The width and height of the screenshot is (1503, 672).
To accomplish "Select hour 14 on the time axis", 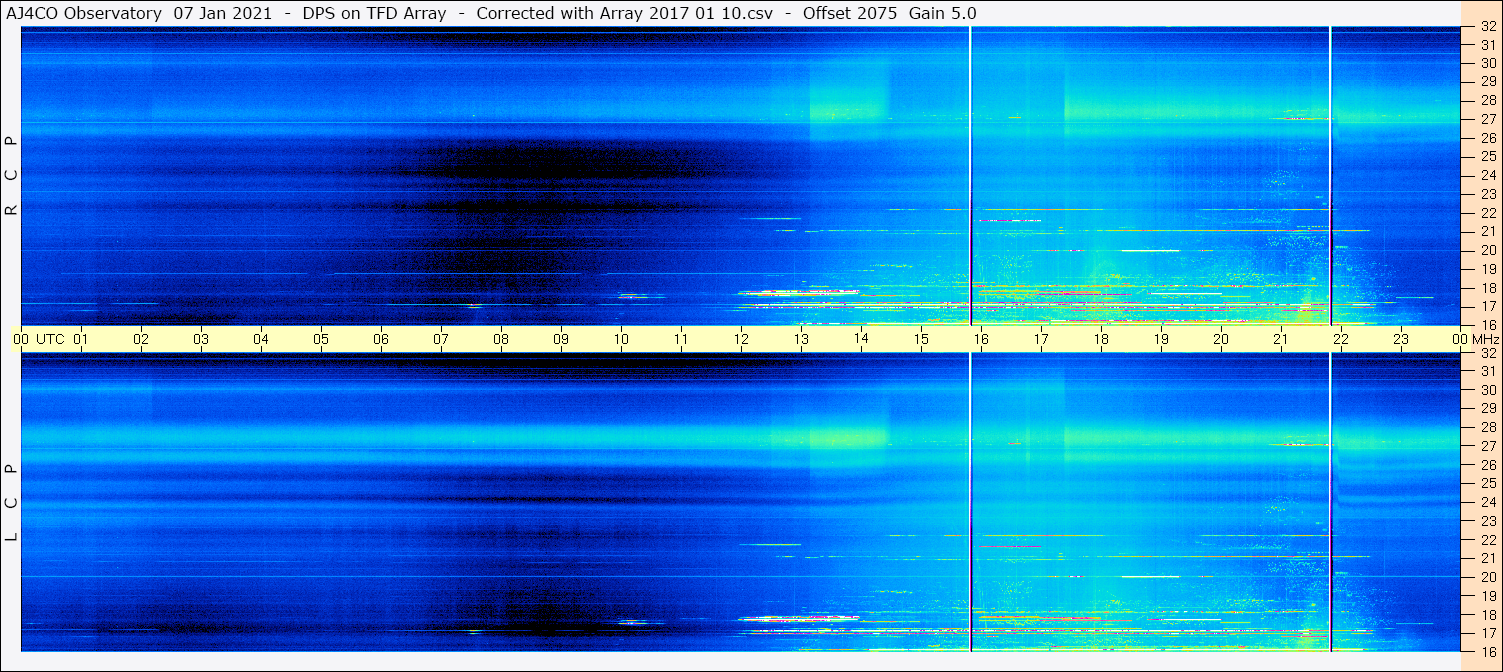I will tap(861, 339).
